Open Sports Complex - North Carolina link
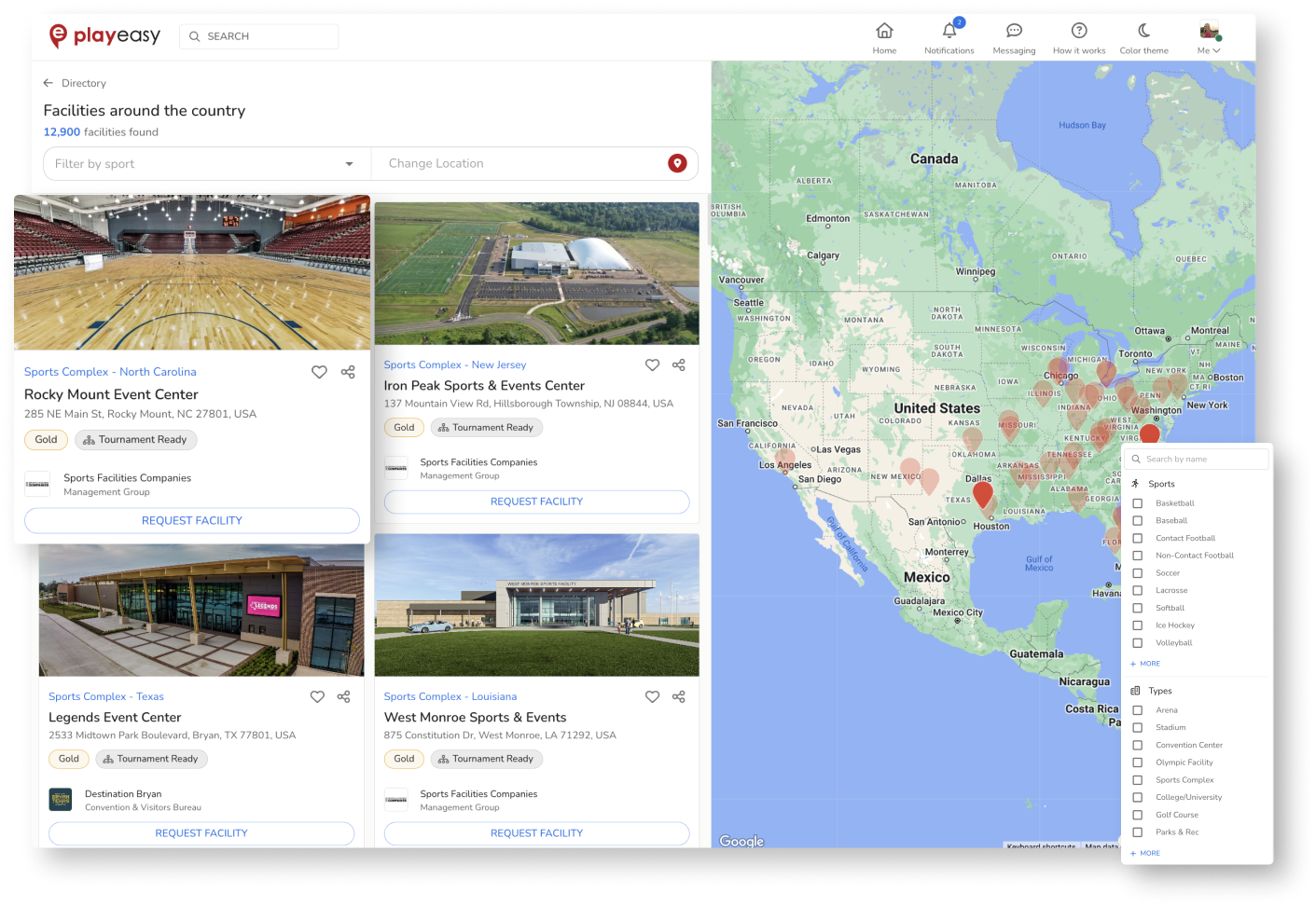This screenshot has width=1316, height=907. pos(110,372)
